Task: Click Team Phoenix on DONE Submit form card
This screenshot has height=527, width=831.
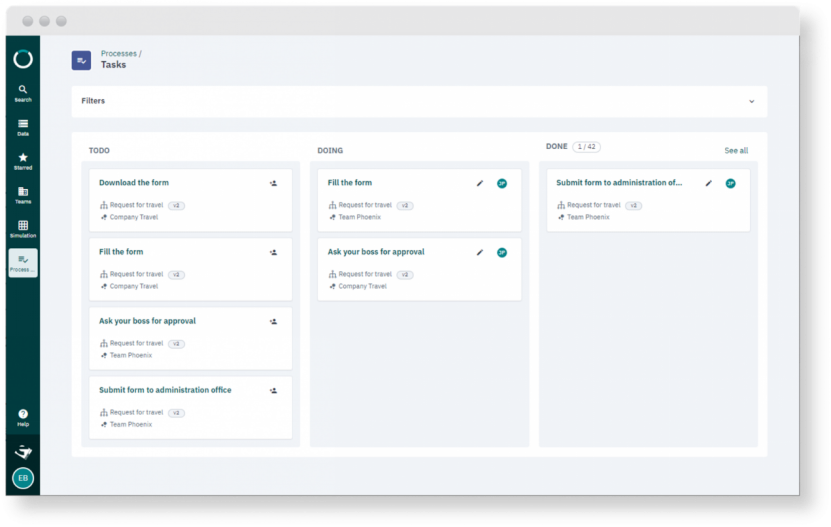Action: (588, 217)
